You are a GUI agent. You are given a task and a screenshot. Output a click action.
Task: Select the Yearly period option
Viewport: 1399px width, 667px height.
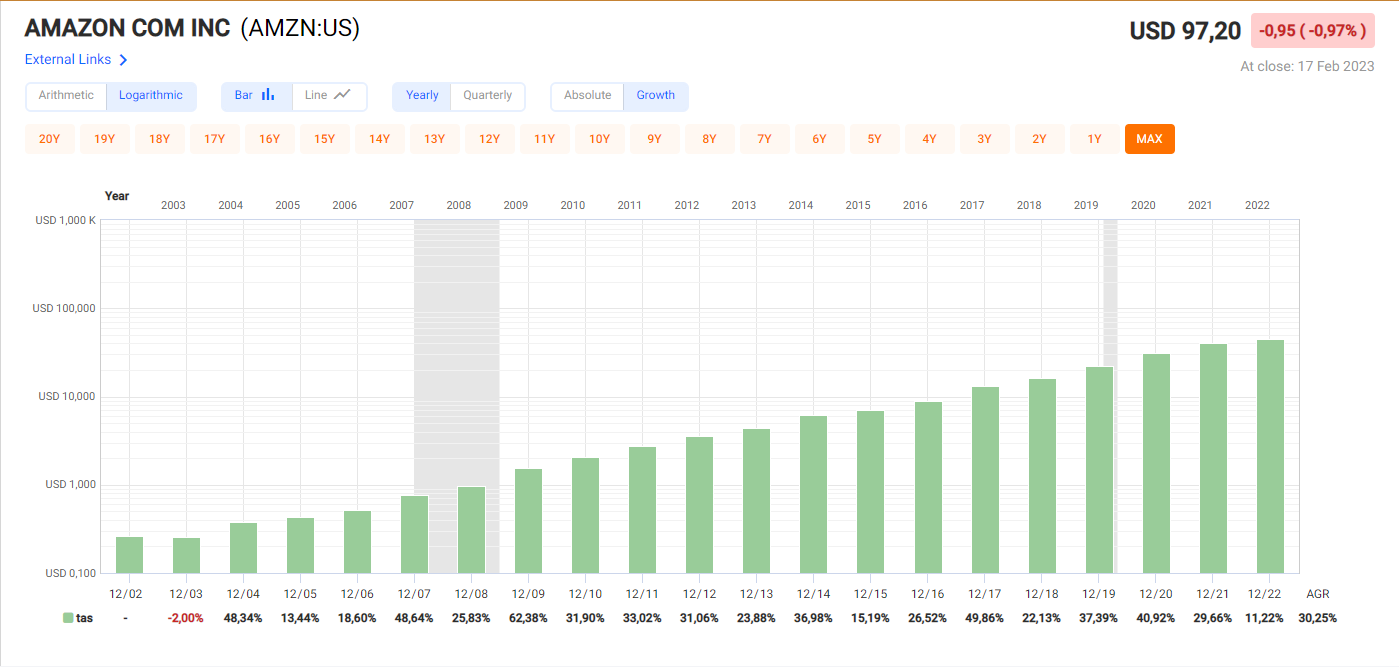(422, 96)
